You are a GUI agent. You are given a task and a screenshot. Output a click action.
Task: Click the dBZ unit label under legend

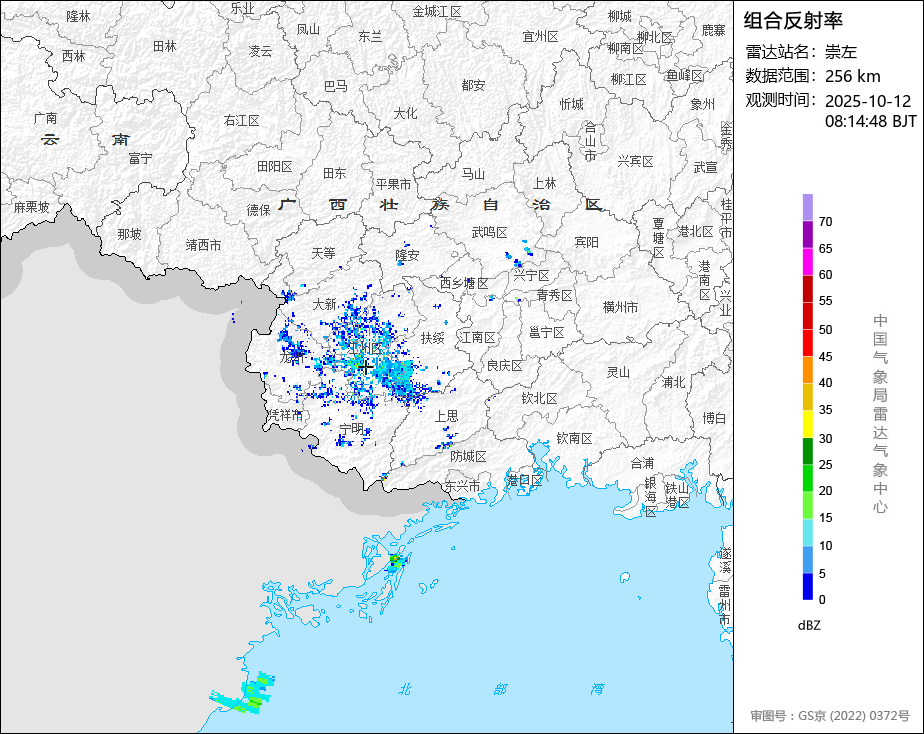810,625
